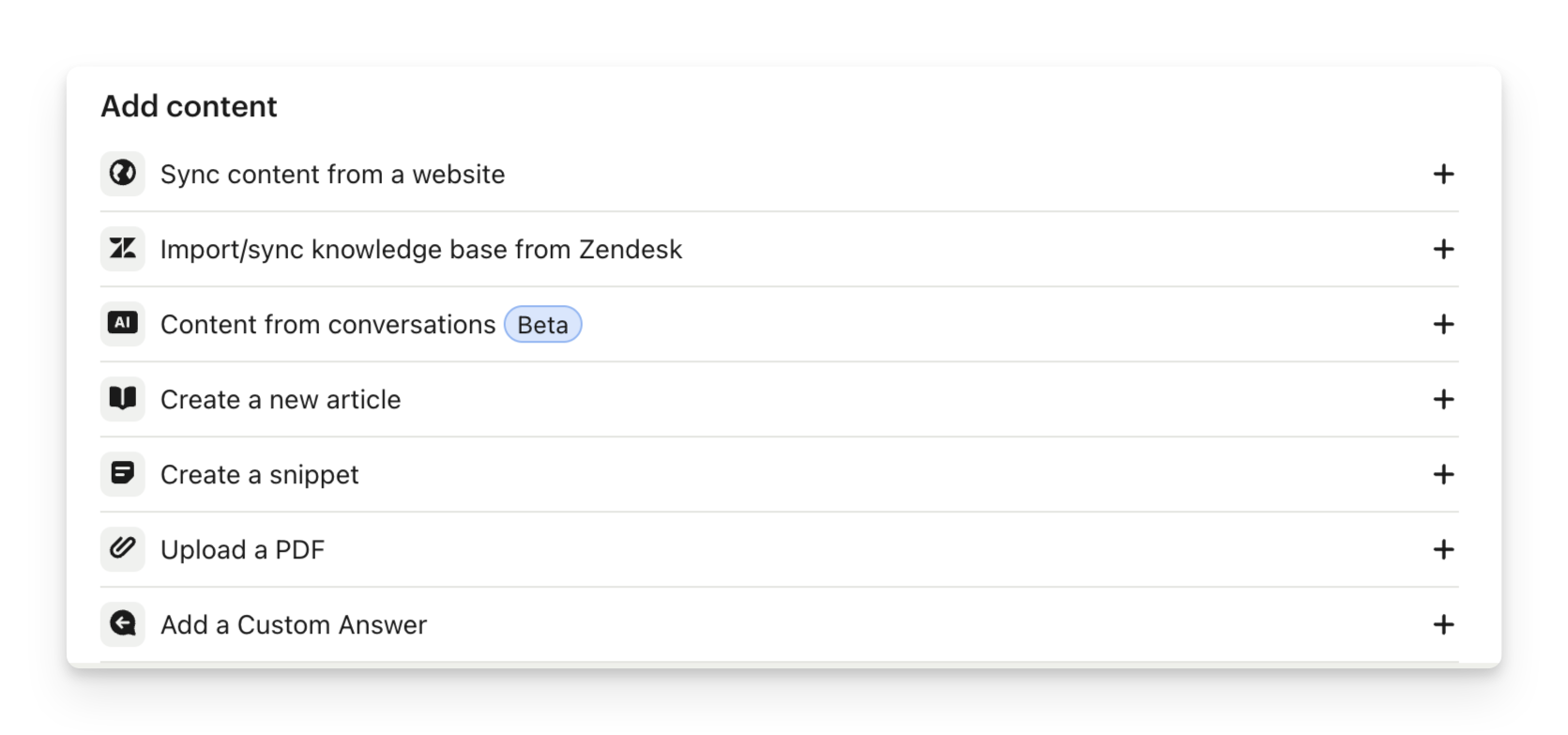Expand Sync content from a website plus
The width and height of the screenshot is (1568, 735).
coord(1443,174)
